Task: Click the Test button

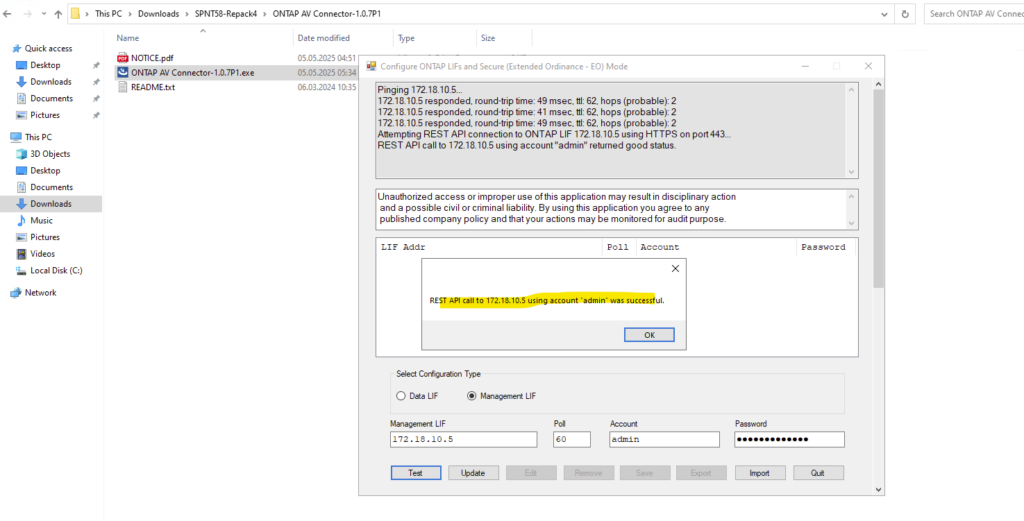Action: [x=415, y=473]
